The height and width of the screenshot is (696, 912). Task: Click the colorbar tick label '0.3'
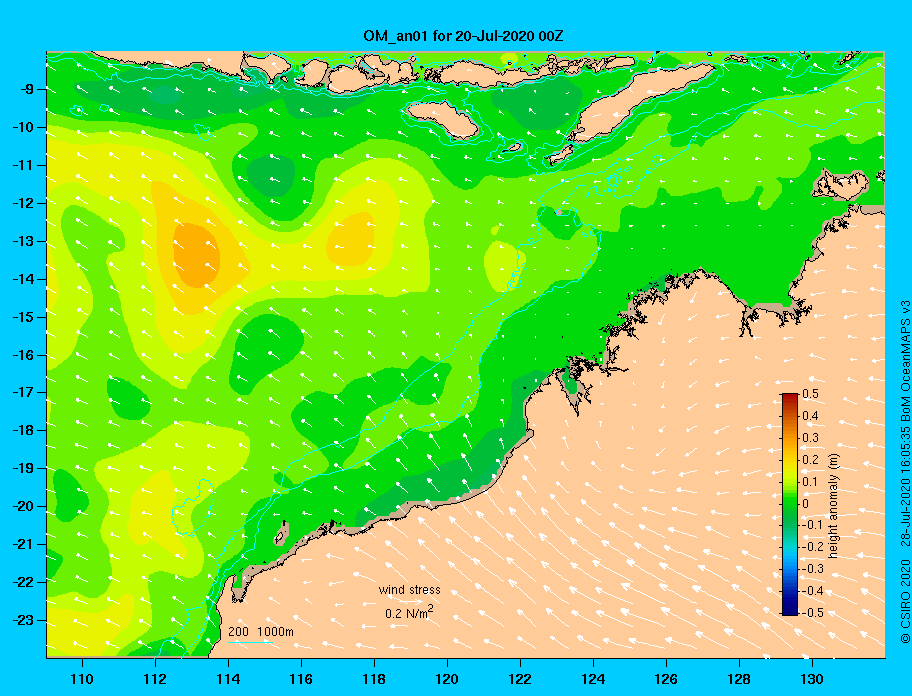coord(810,438)
